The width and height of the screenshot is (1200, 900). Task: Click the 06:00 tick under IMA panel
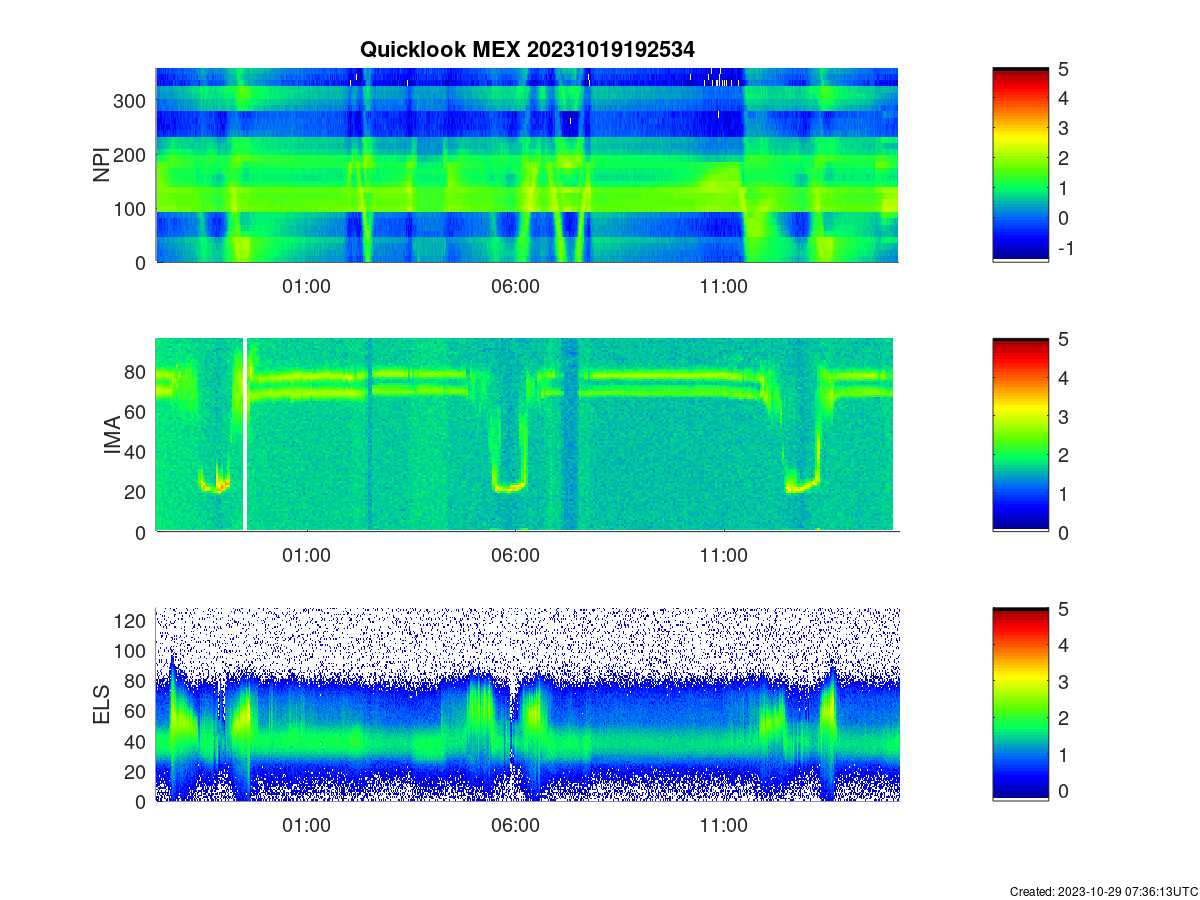(x=515, y=555)
